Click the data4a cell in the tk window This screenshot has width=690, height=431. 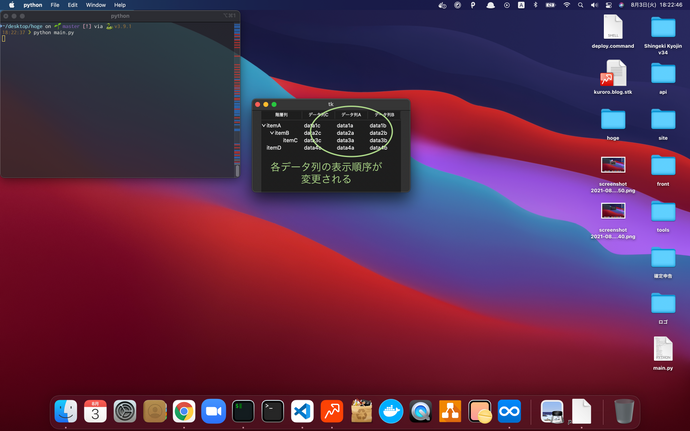345,148
